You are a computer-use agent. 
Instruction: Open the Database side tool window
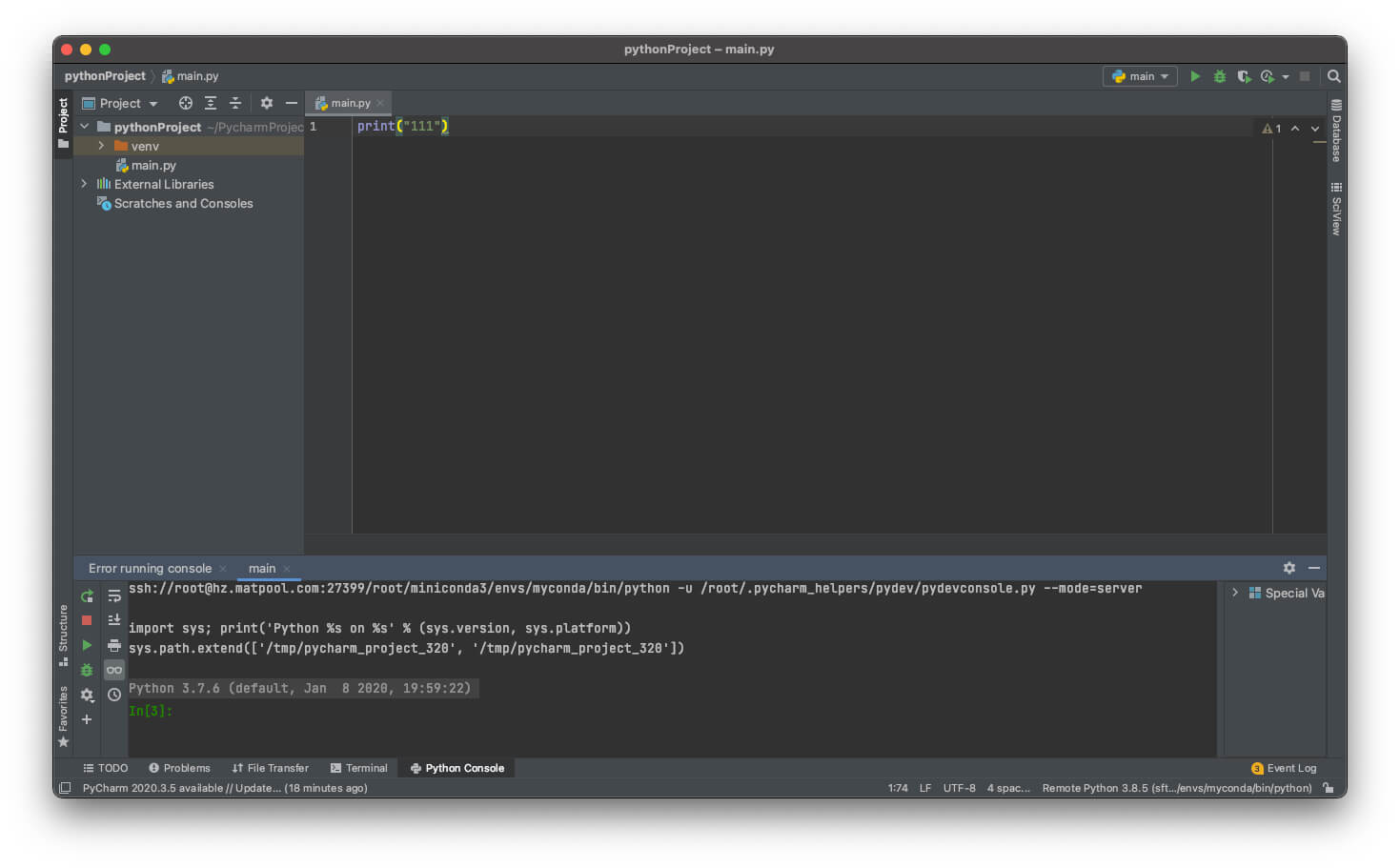(x=1336, y=131)
